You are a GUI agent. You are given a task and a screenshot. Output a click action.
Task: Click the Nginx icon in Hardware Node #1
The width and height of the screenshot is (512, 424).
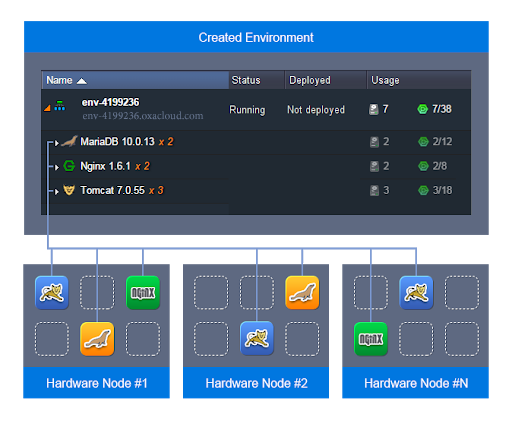coord(143,293)
